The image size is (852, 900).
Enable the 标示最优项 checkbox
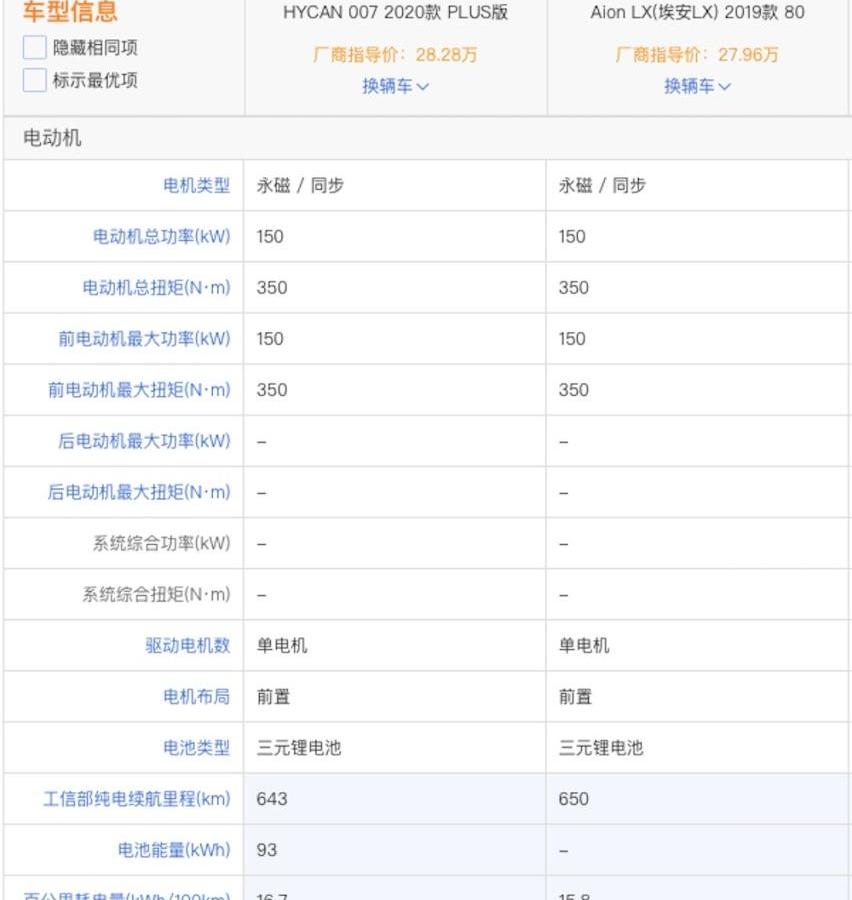(x=34, y=80)
